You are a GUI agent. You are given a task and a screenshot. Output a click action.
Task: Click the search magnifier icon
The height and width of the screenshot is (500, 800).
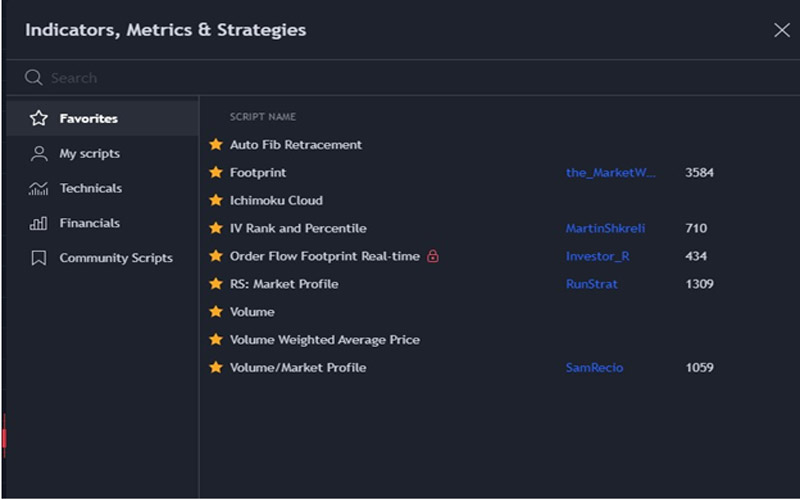point(34,78)
